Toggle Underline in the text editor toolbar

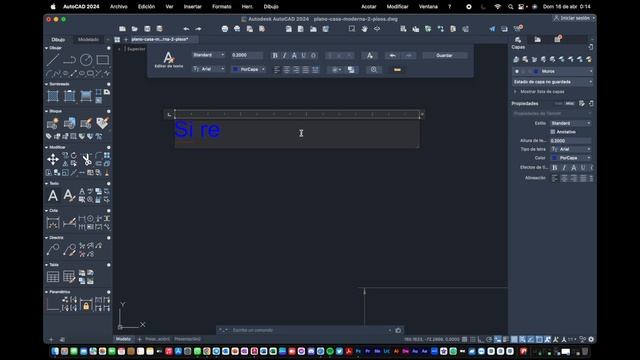point(304,56)
